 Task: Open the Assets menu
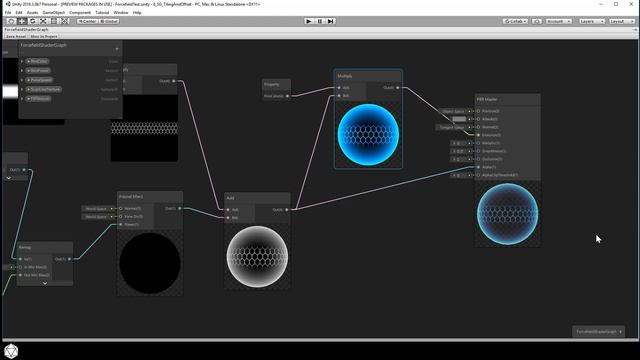pos(32,13)
